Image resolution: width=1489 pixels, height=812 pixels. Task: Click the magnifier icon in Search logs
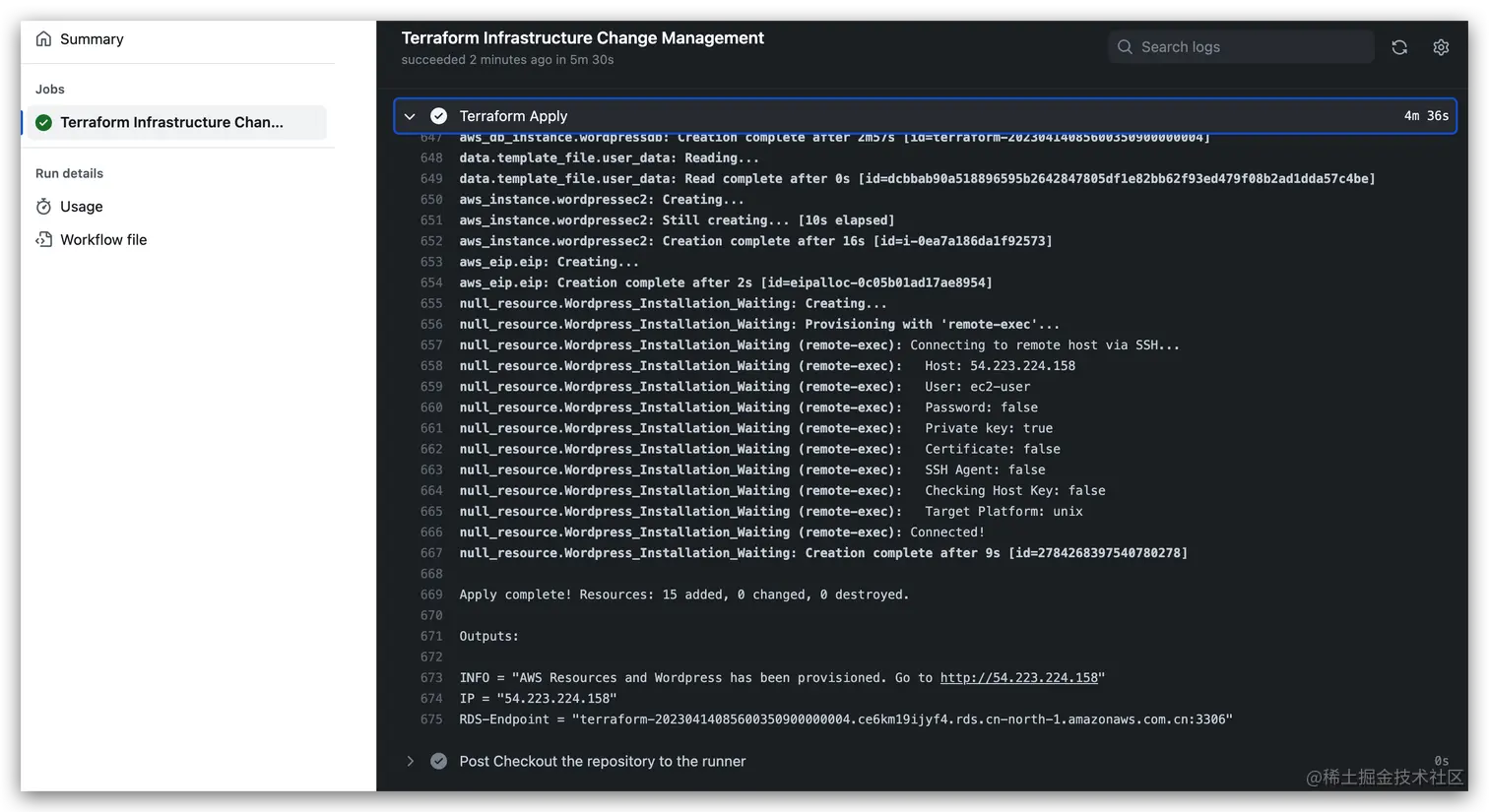tap(1125, 47)
